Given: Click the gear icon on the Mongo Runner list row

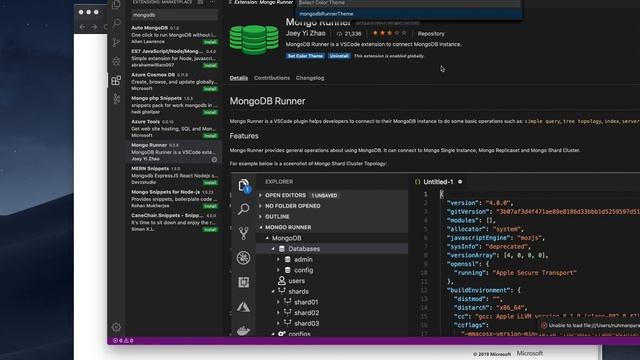Looking at the screenshot, I should (x=214, y=160).
